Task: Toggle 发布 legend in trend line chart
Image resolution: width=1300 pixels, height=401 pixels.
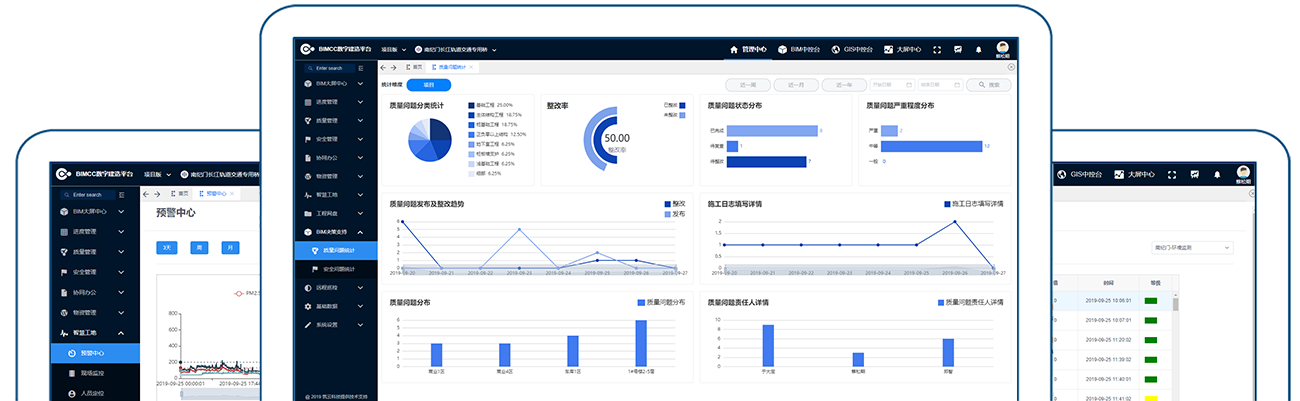Action: (x=674, y=214)
